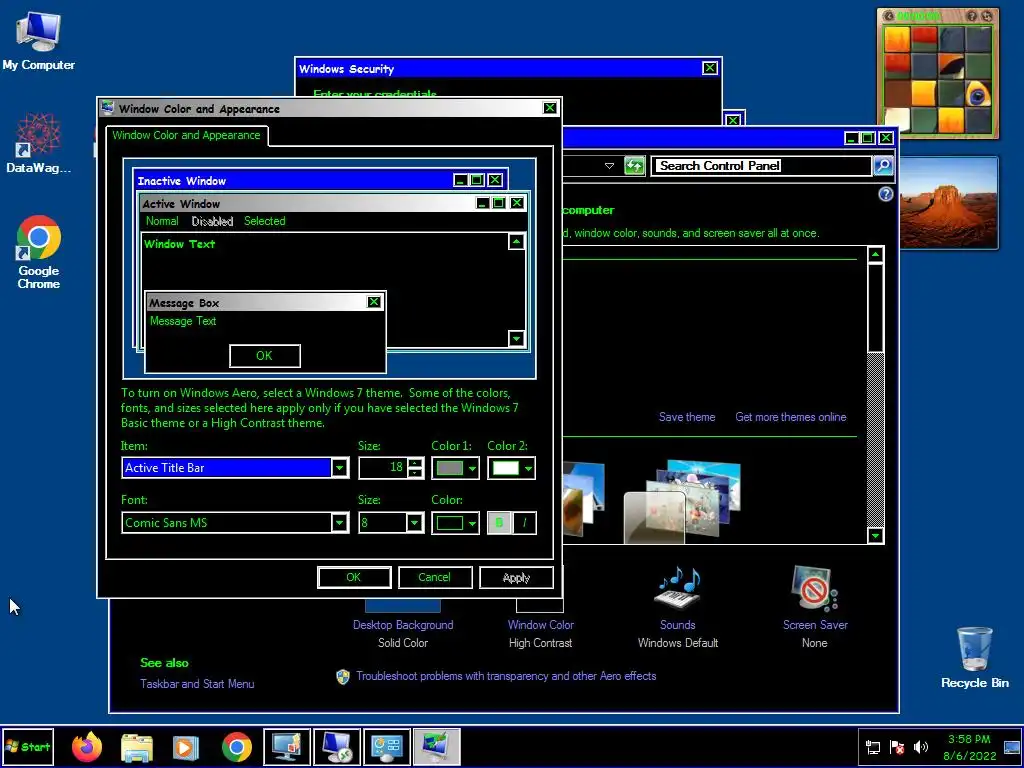Switch to Remote Desktop Connection taskbar button
Viewport: 1024px width, 768px height.
point(337,747)
